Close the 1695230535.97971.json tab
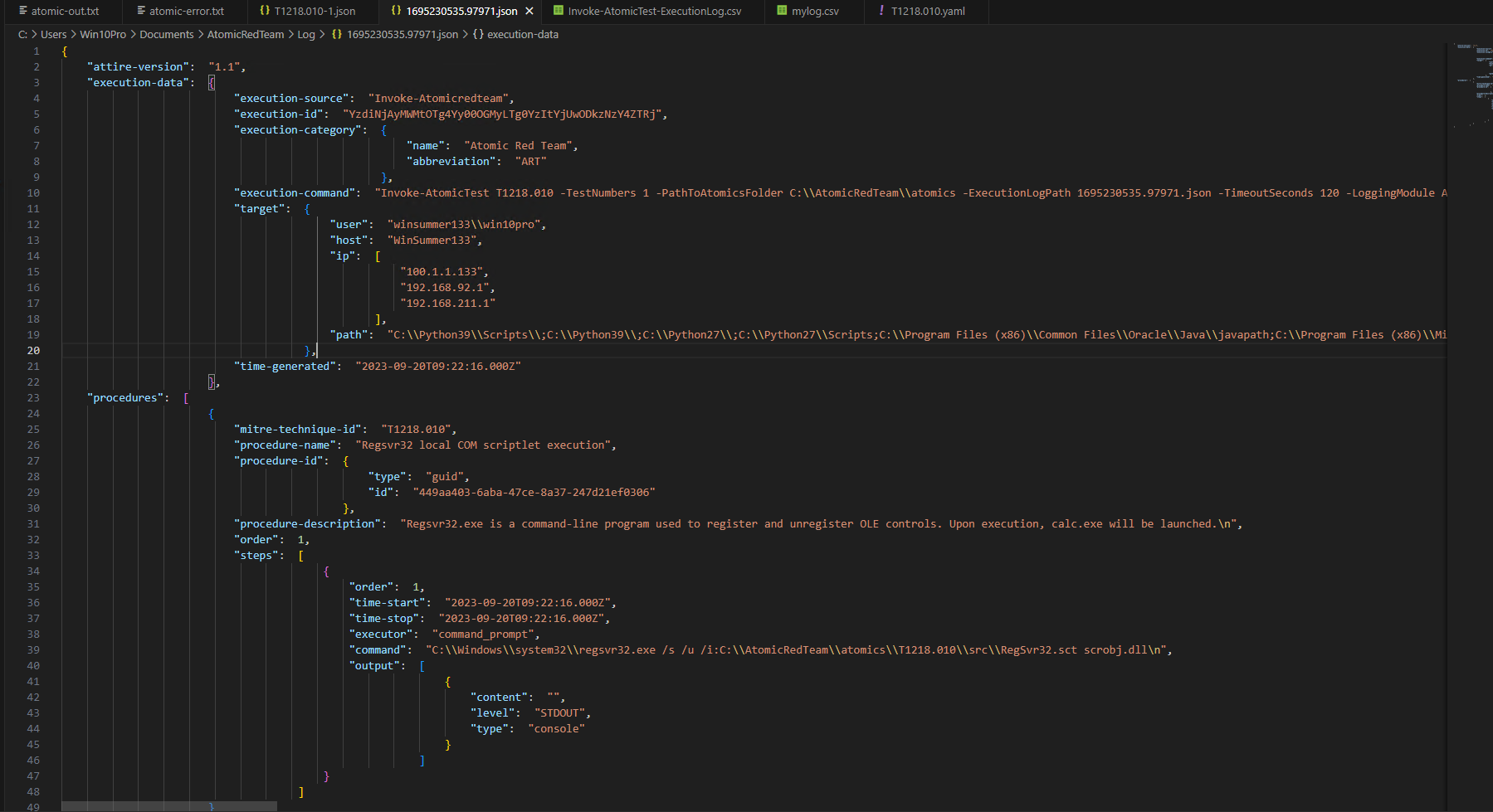The image size is (1493, 812). point(529,12)
